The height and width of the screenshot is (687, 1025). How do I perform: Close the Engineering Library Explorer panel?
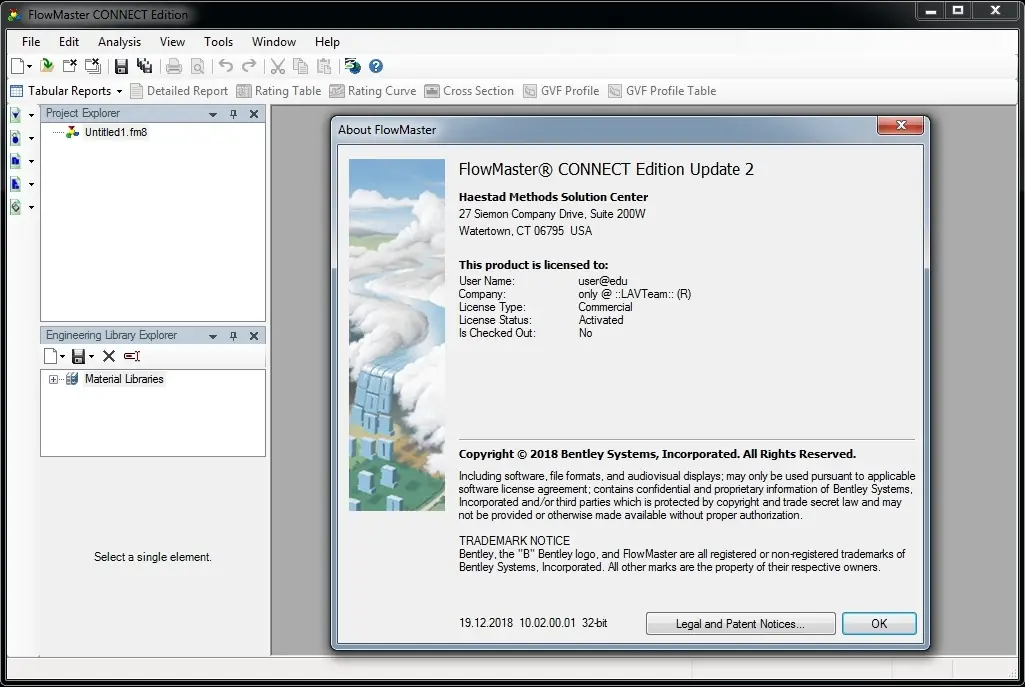[x=254, y=336]
